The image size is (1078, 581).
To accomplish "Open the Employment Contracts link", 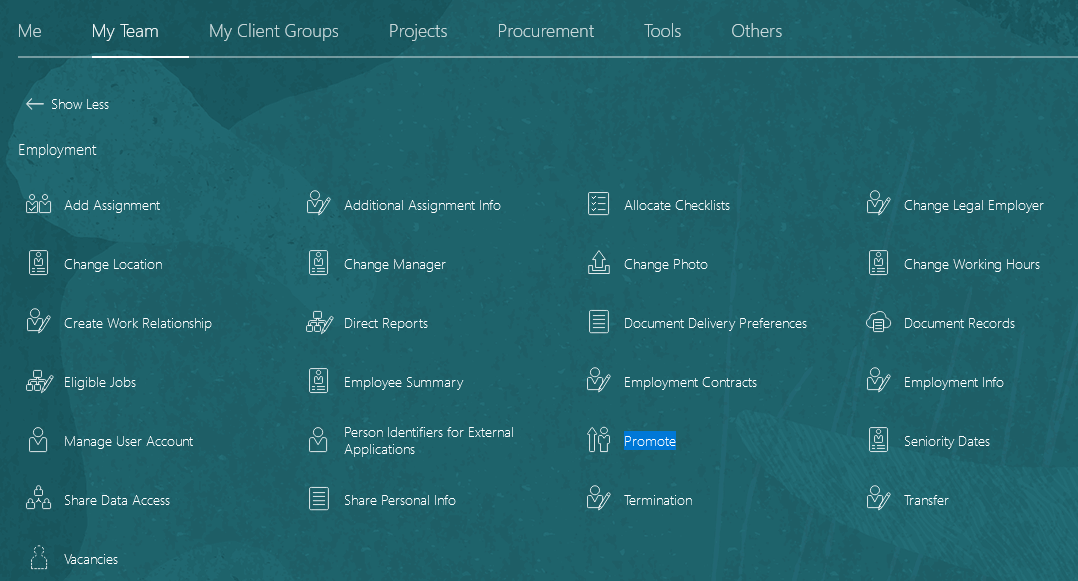I will pos(690,382).
